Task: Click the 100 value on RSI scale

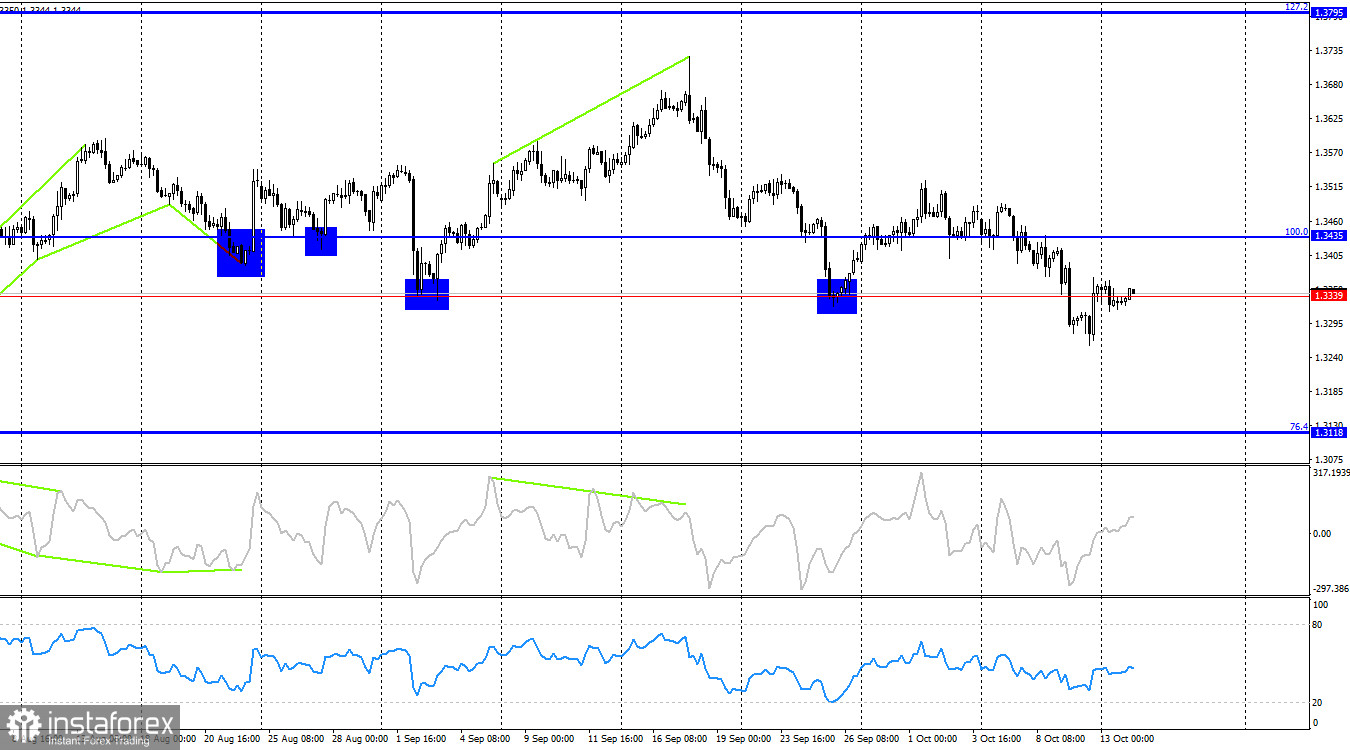Action: point(1320,606)
